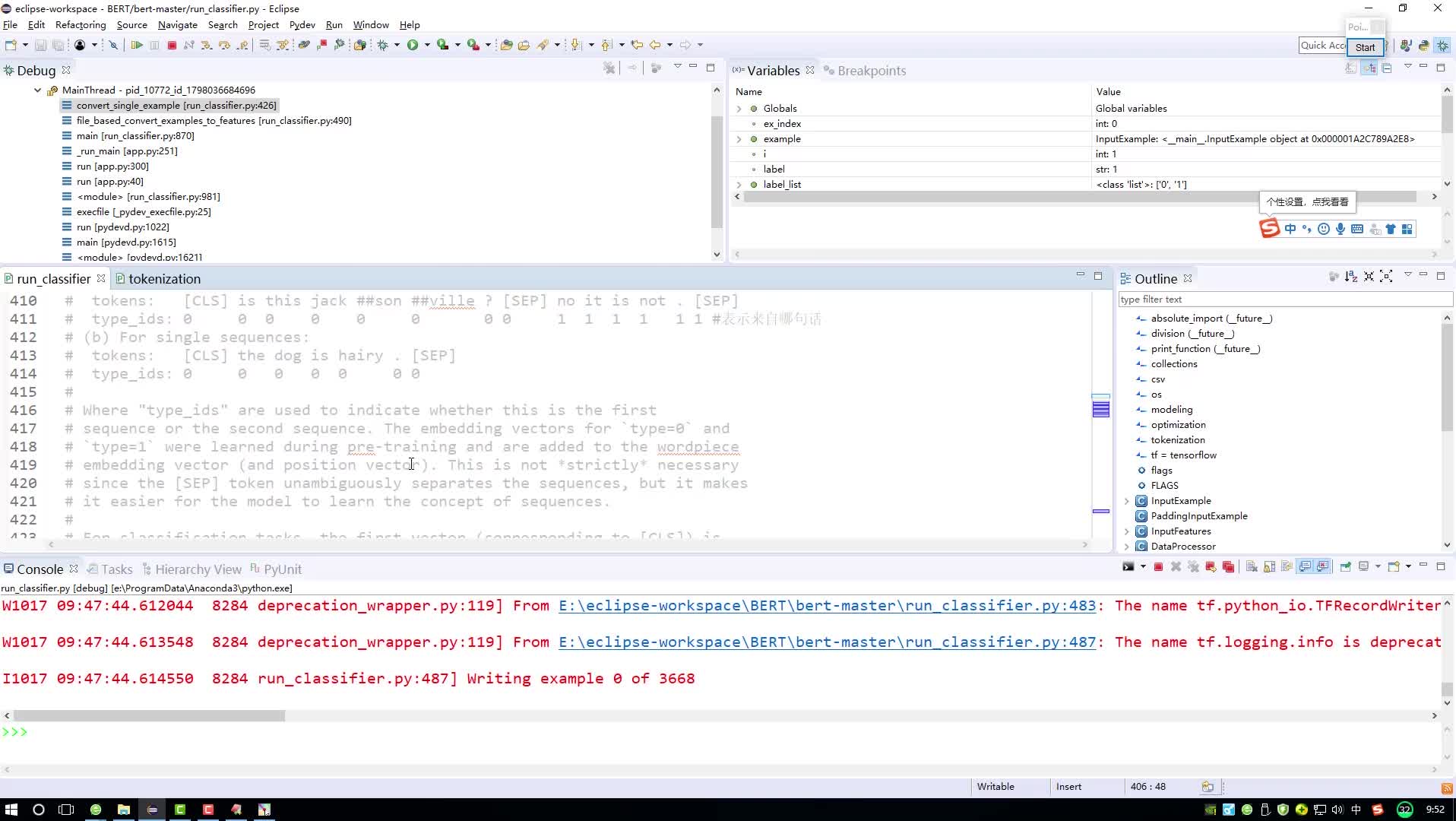Click Windows Start button on the taskbar

click(x=11, y=810)
